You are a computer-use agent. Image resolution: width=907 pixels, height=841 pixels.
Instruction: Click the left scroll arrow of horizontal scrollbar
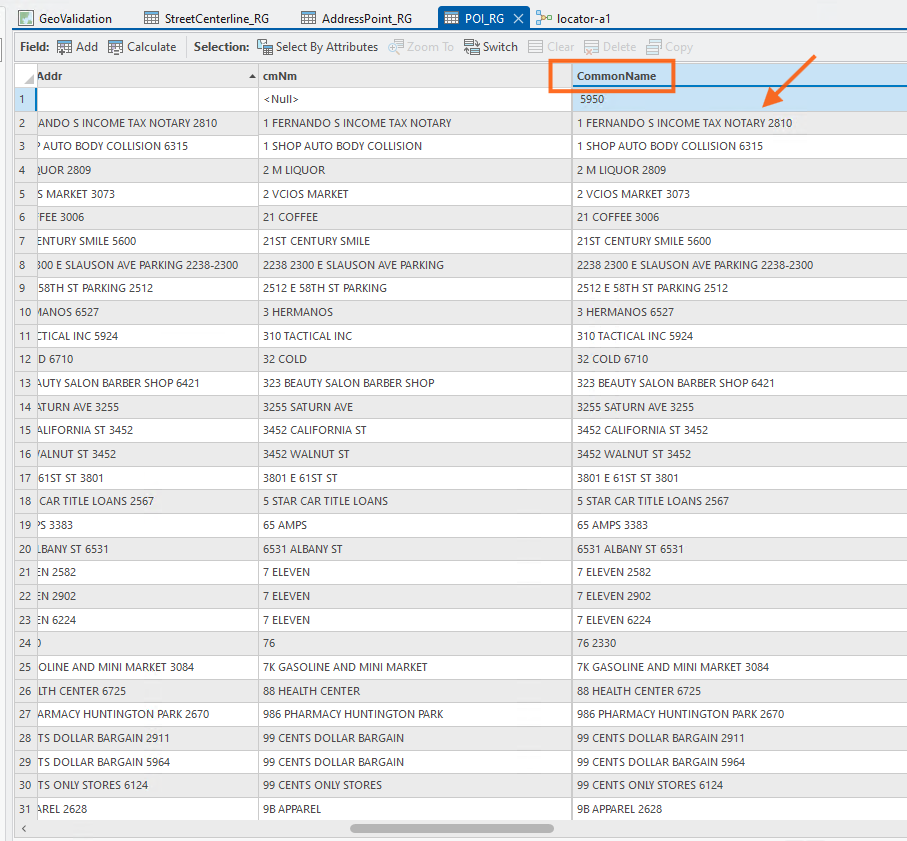23,828
